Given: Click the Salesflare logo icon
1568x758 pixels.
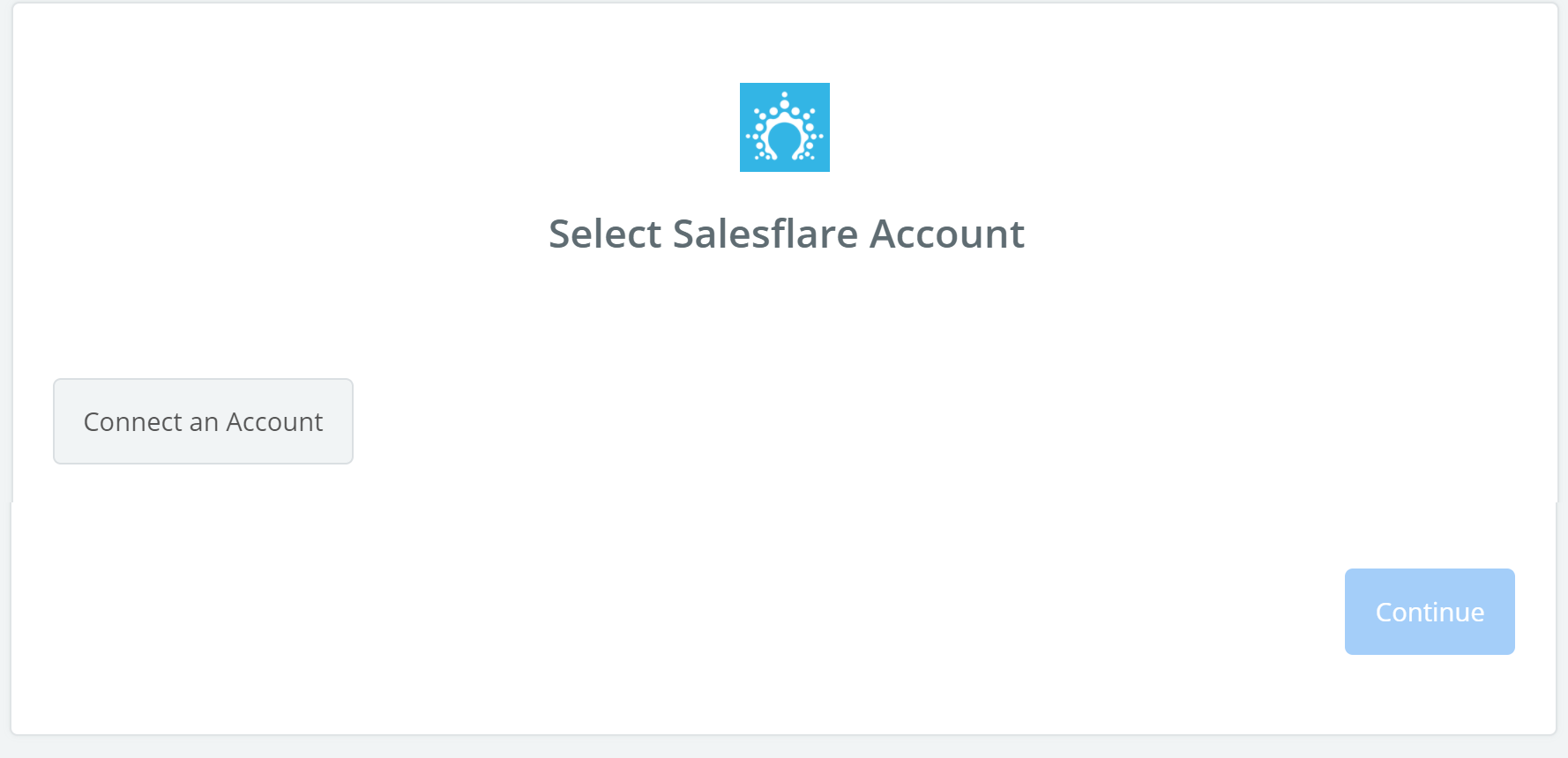Looking at the screenshot, I should [785, 127].
